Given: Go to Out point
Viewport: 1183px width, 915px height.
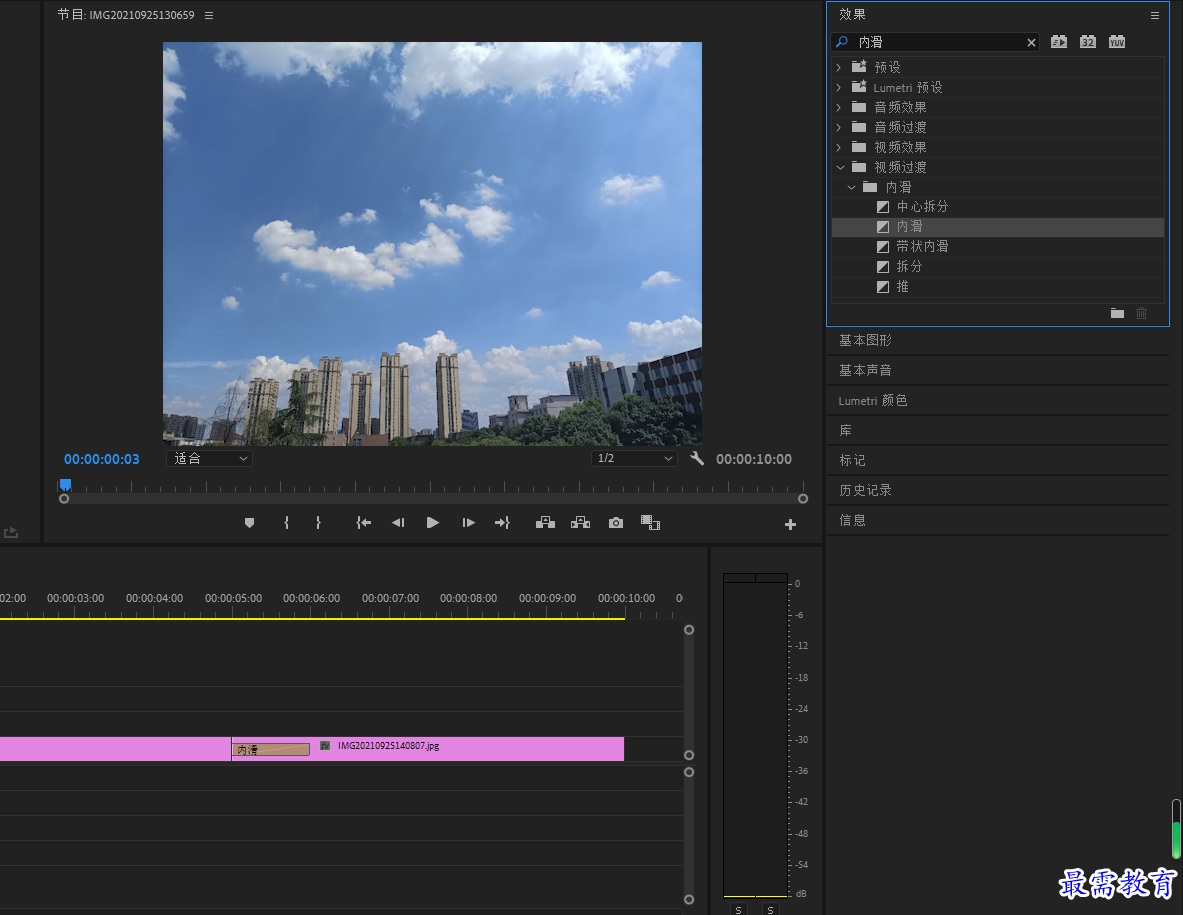Looking at the screenshot, I should tap(502, 523).
